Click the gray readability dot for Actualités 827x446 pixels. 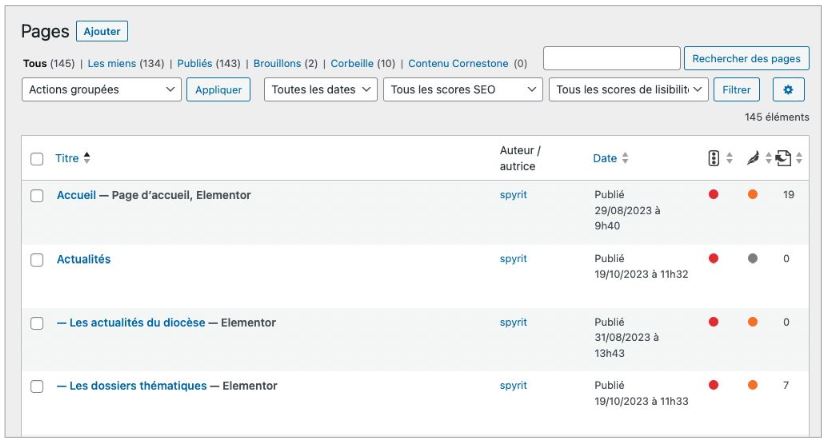point(752,259)
